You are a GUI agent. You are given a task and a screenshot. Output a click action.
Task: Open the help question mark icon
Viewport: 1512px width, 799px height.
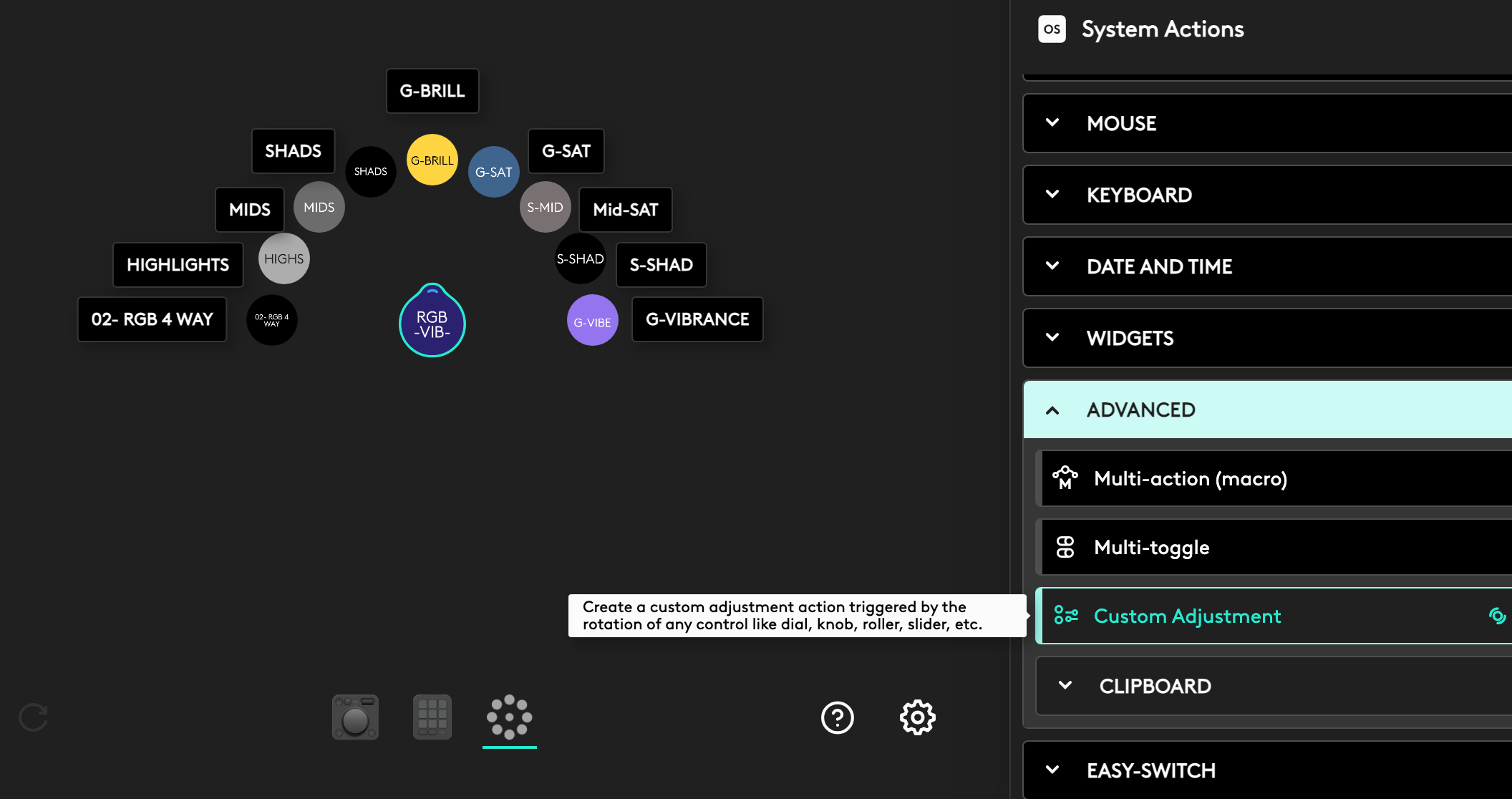point(837,717)
